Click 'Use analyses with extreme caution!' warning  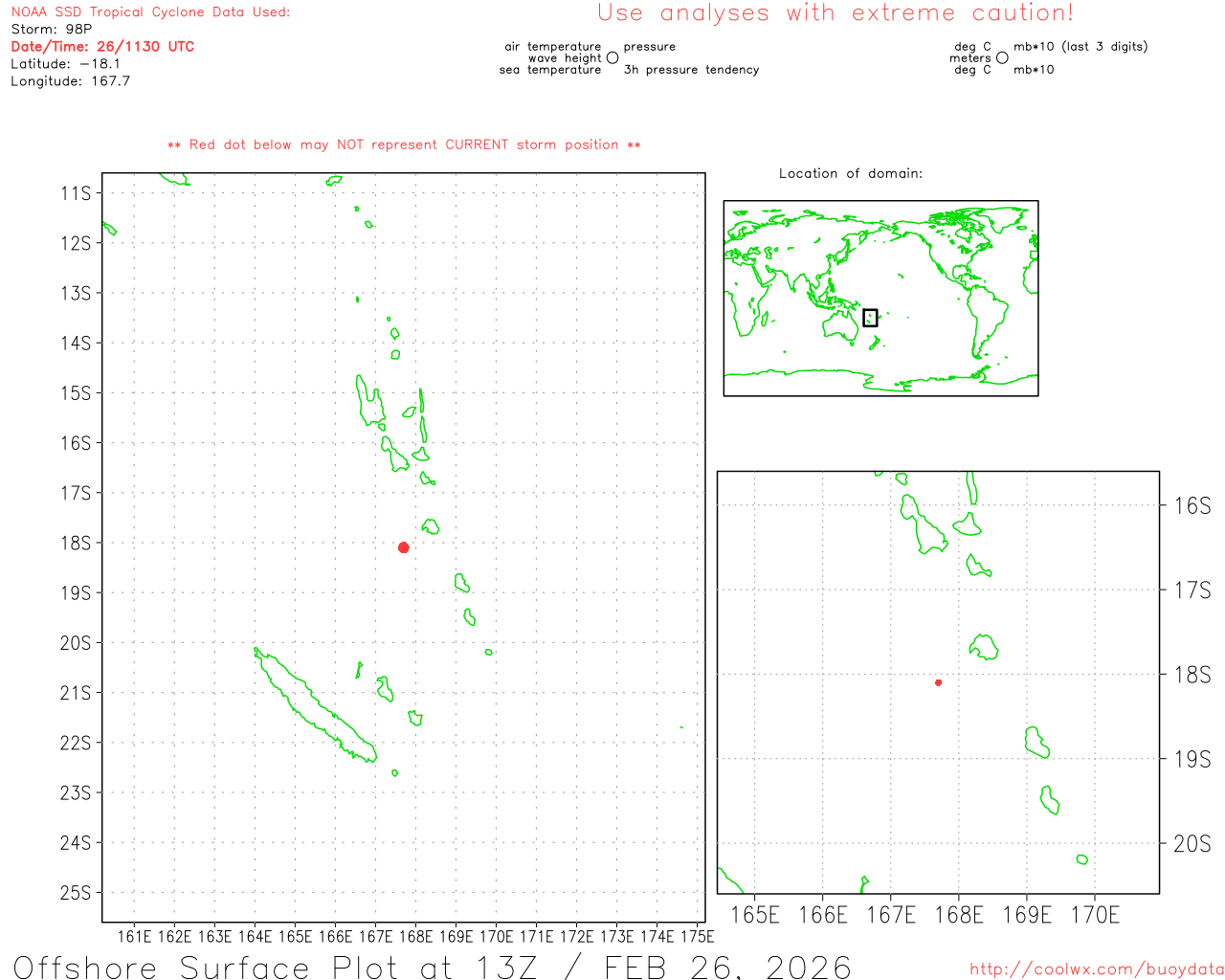coord(835,12)
